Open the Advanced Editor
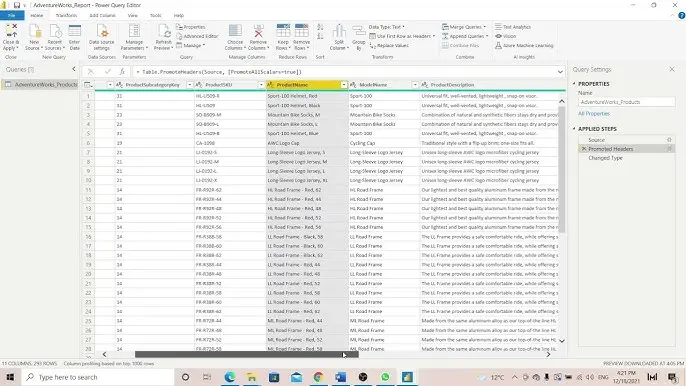 pos(197,36)
